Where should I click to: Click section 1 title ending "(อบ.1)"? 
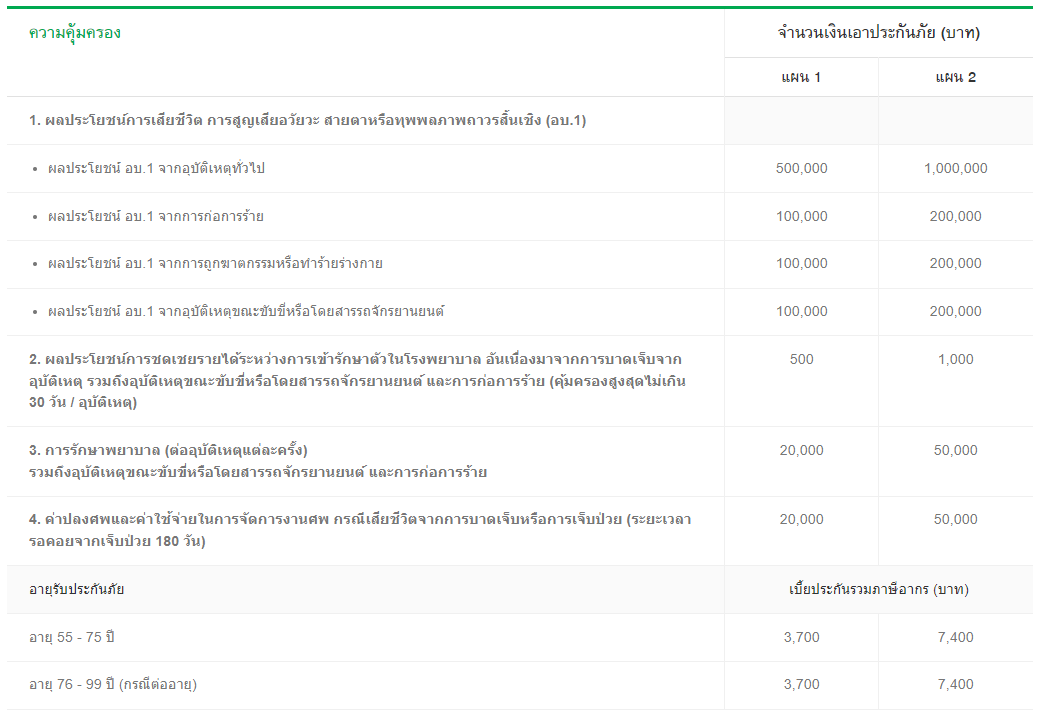[307, 121]
